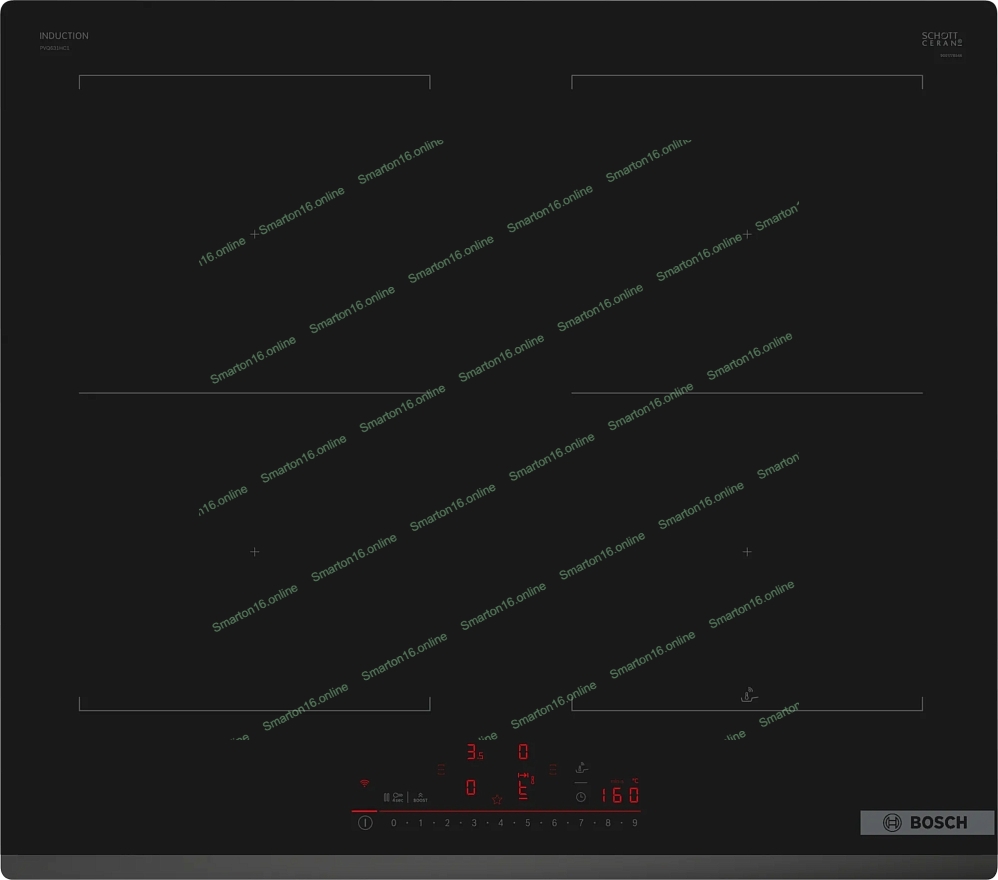
Task: Tap the 160 temperature display
Action: pyautogui.click(x=619, y=795)
